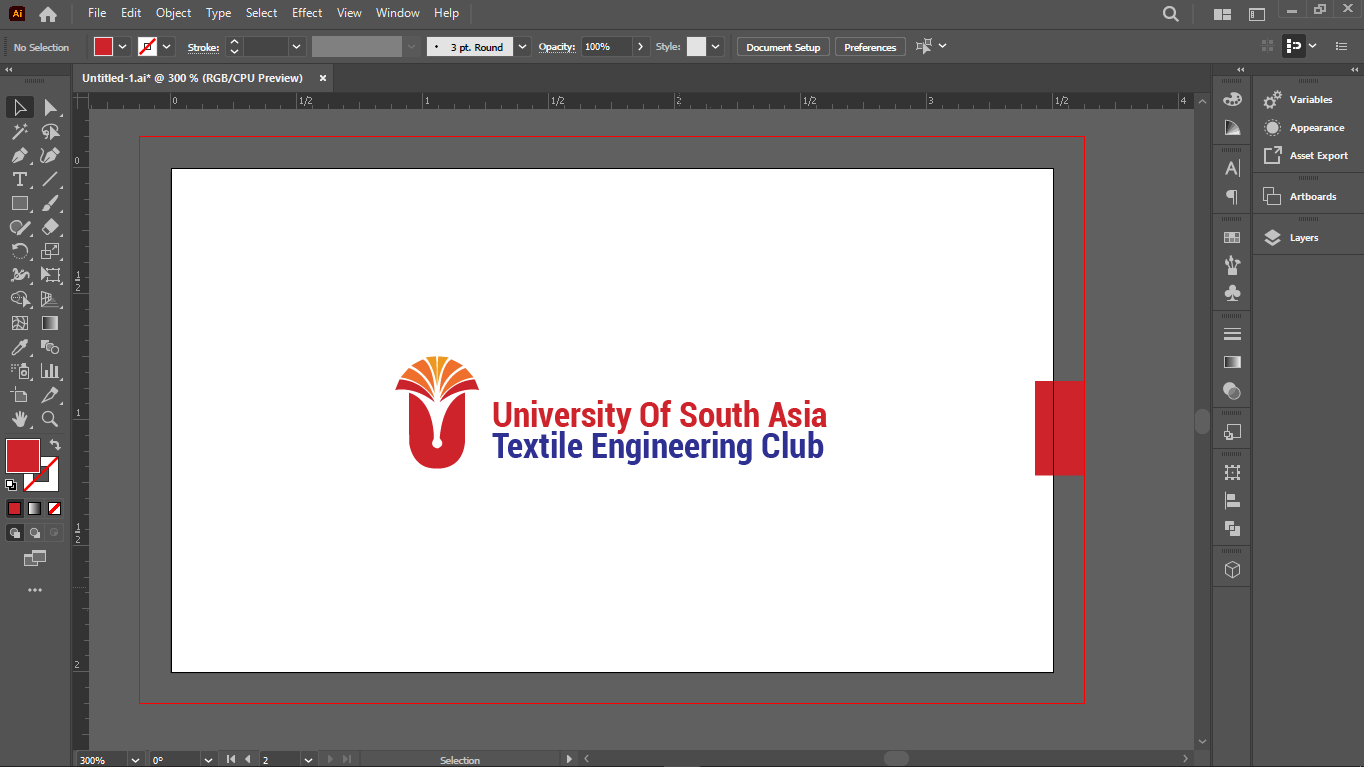The width and height of the screenshot is (1364, 767).
Task: Click the red fill color swatch in toolbox
Action: pos(22,456)
